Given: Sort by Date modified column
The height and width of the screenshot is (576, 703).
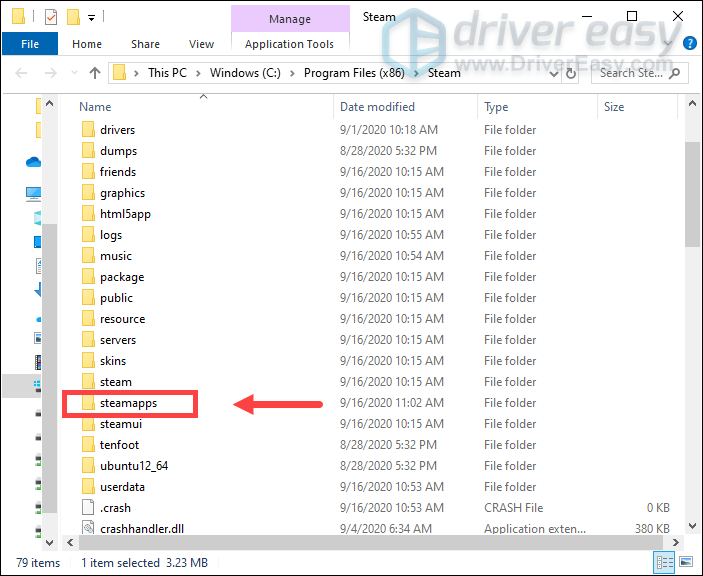Looking at the screenshot, I should (377, 107).
